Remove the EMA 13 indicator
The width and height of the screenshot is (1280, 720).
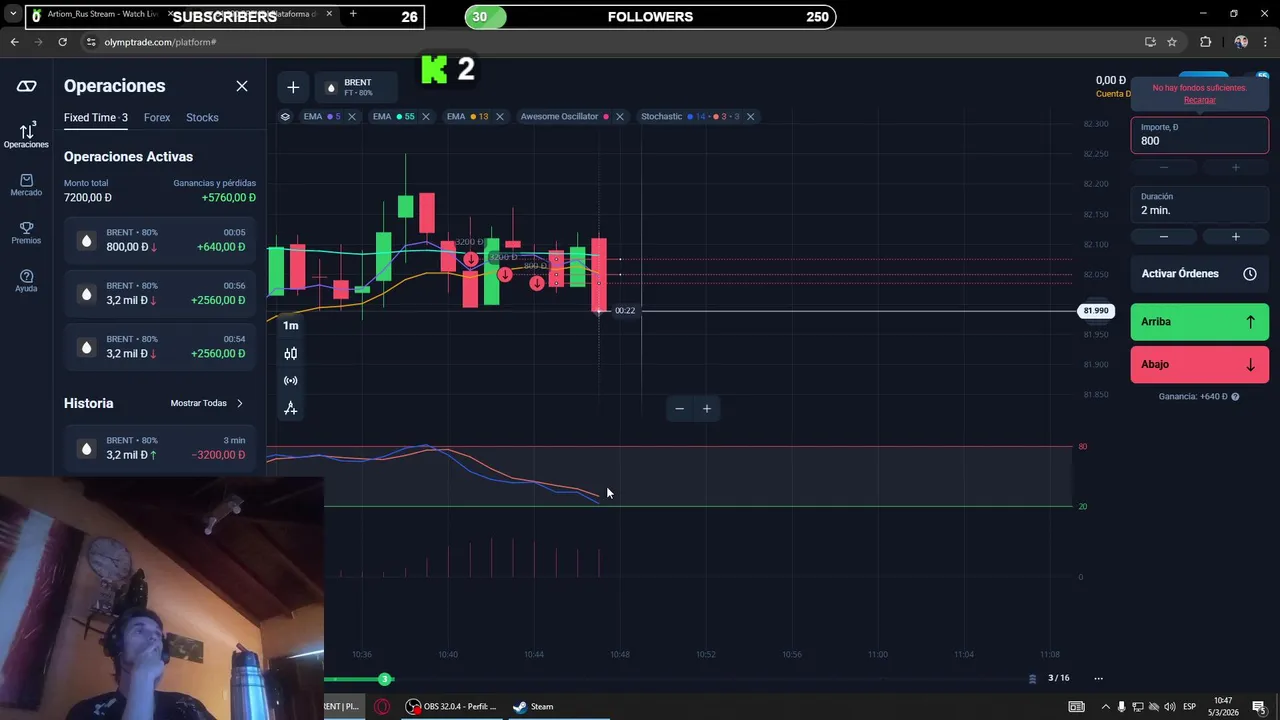tap(499, 117)
